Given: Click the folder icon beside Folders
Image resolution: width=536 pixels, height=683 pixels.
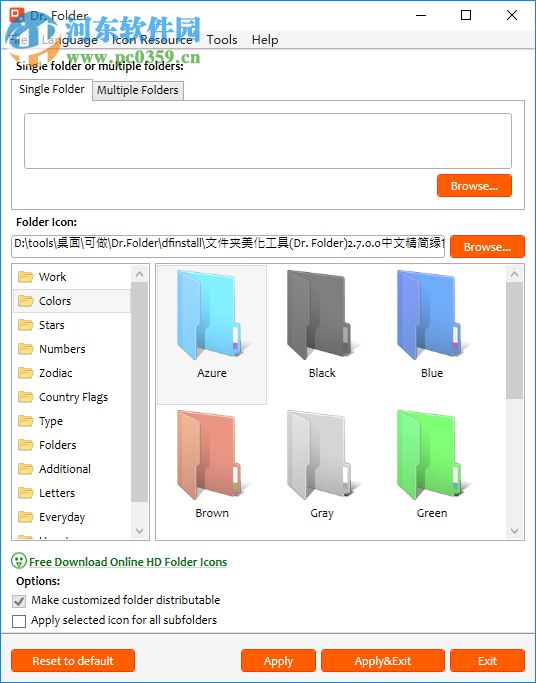Looking at the screenshot, I should point(26,445).
